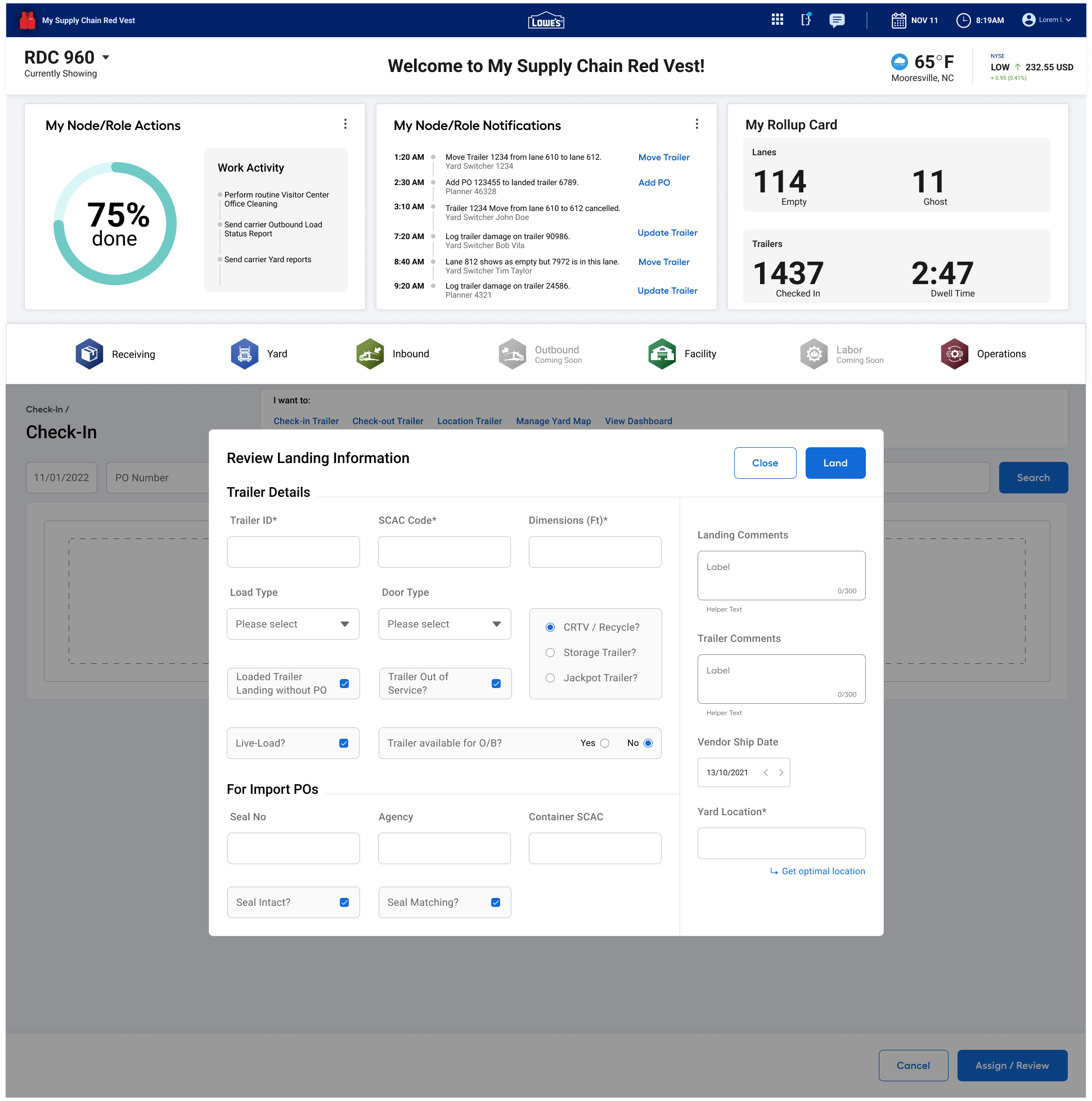Click the Outbound coming-soon icon

coord(511,353)
